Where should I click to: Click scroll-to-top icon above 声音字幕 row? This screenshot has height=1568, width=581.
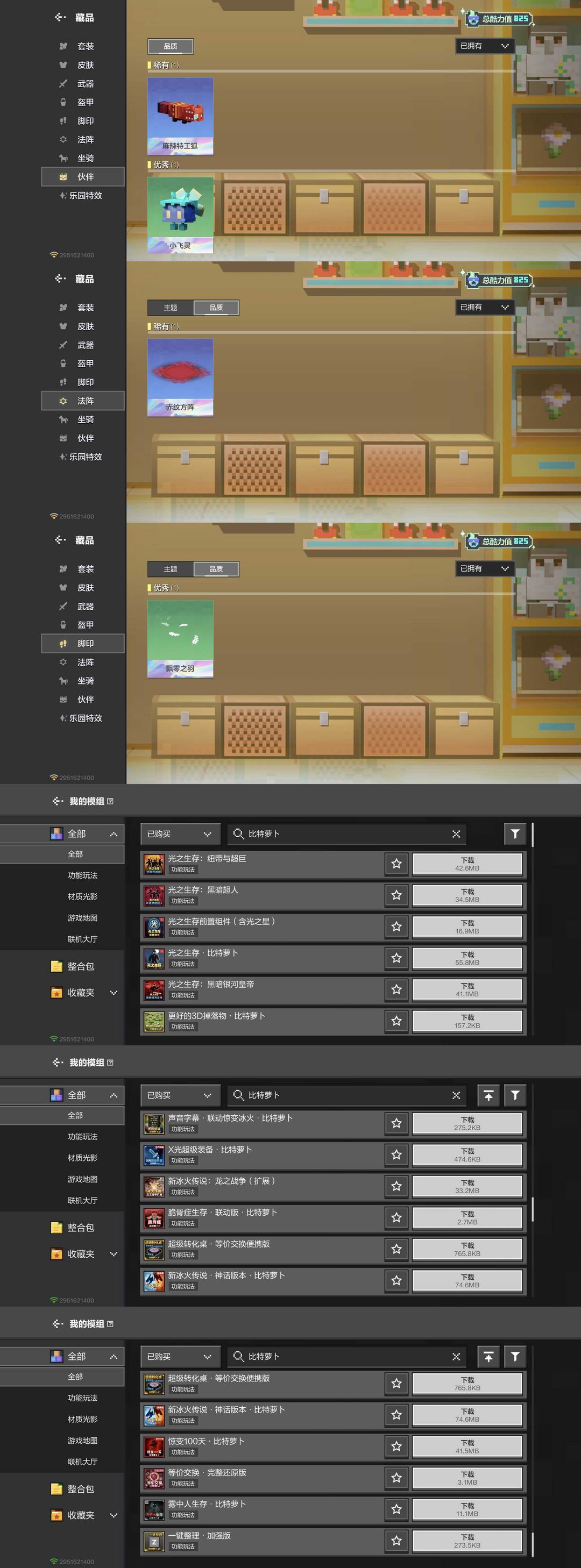click(488, 1095)
